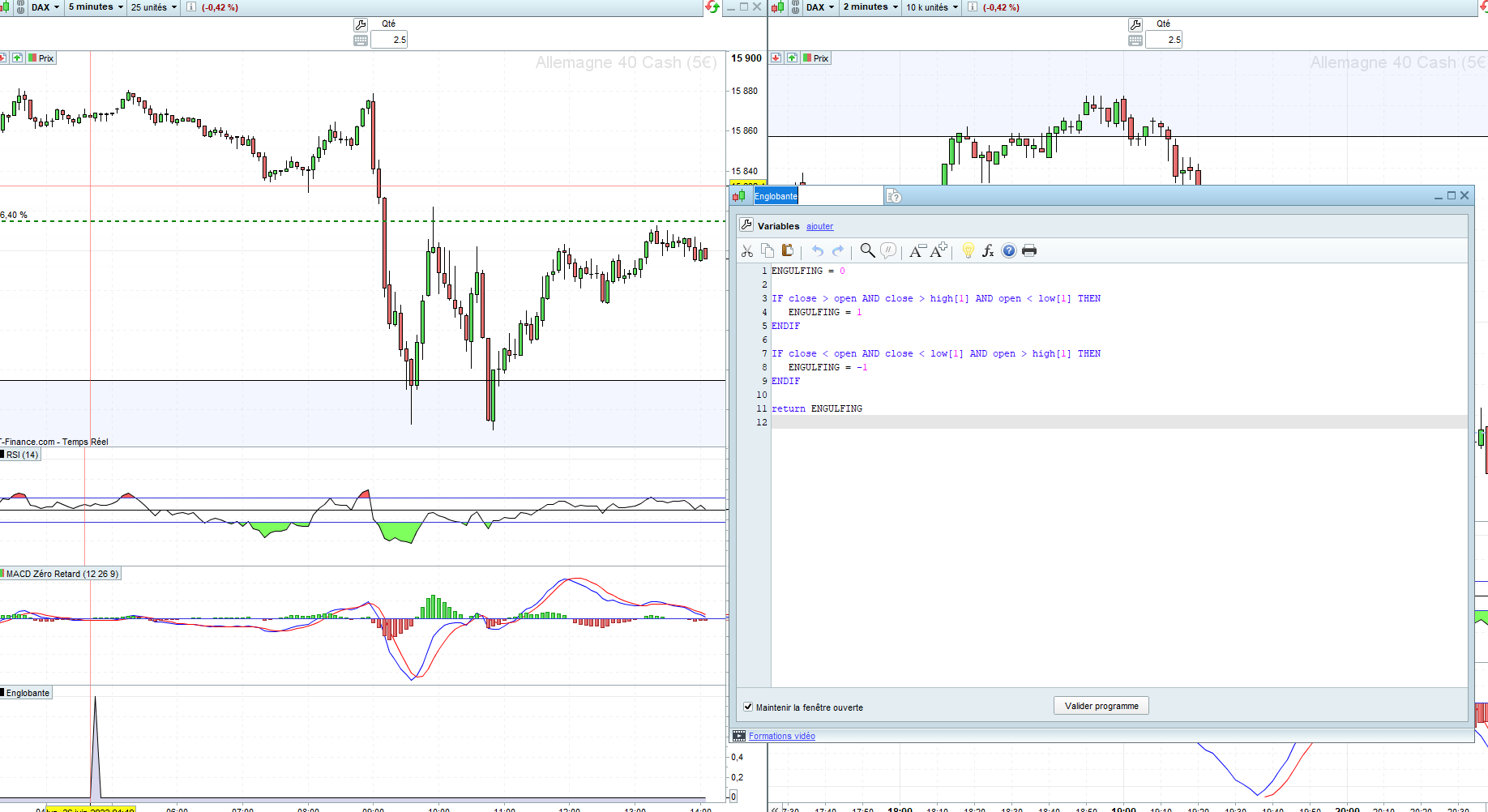Redo the code edit
Viewport: 1488px width, 812px height.
838,251
